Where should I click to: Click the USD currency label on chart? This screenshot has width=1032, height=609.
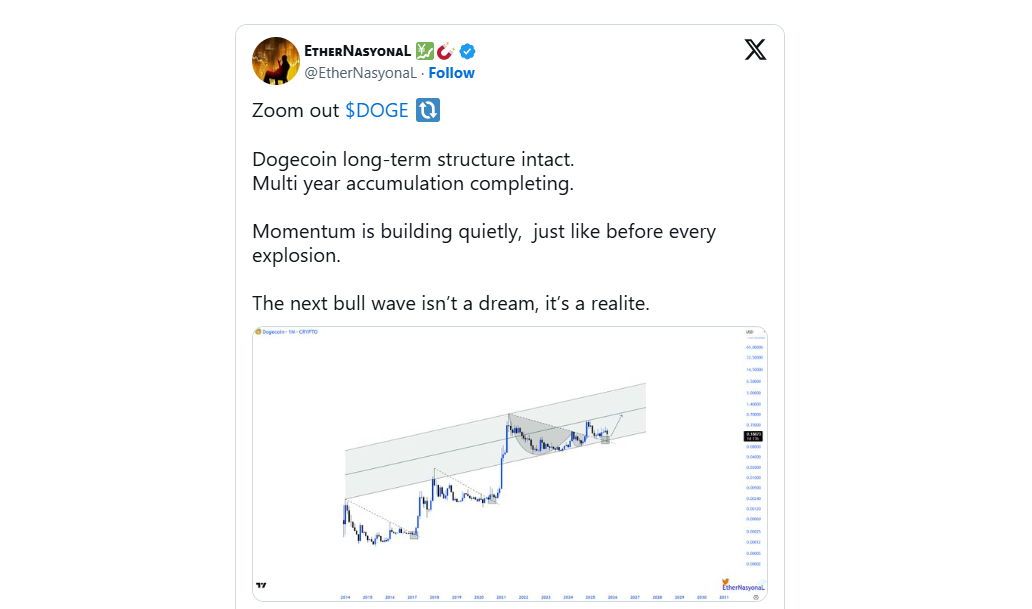(749, 332)
